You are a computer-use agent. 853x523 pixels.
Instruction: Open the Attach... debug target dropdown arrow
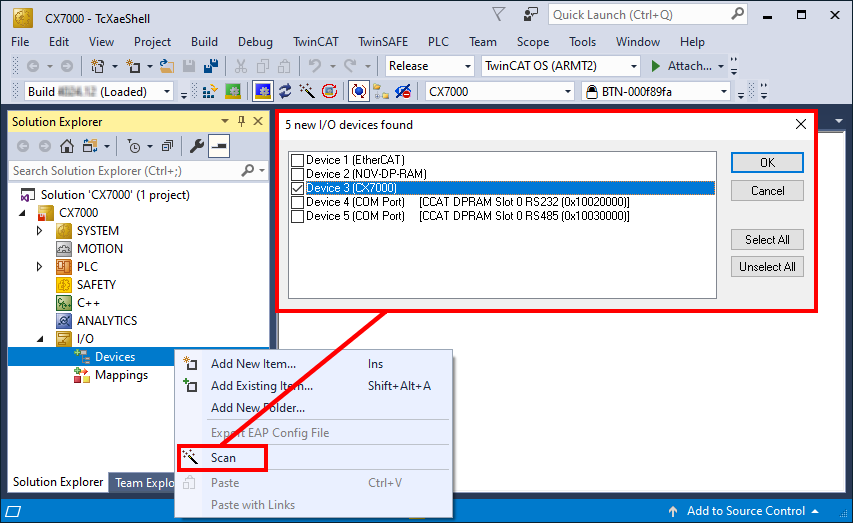(721, 66)
